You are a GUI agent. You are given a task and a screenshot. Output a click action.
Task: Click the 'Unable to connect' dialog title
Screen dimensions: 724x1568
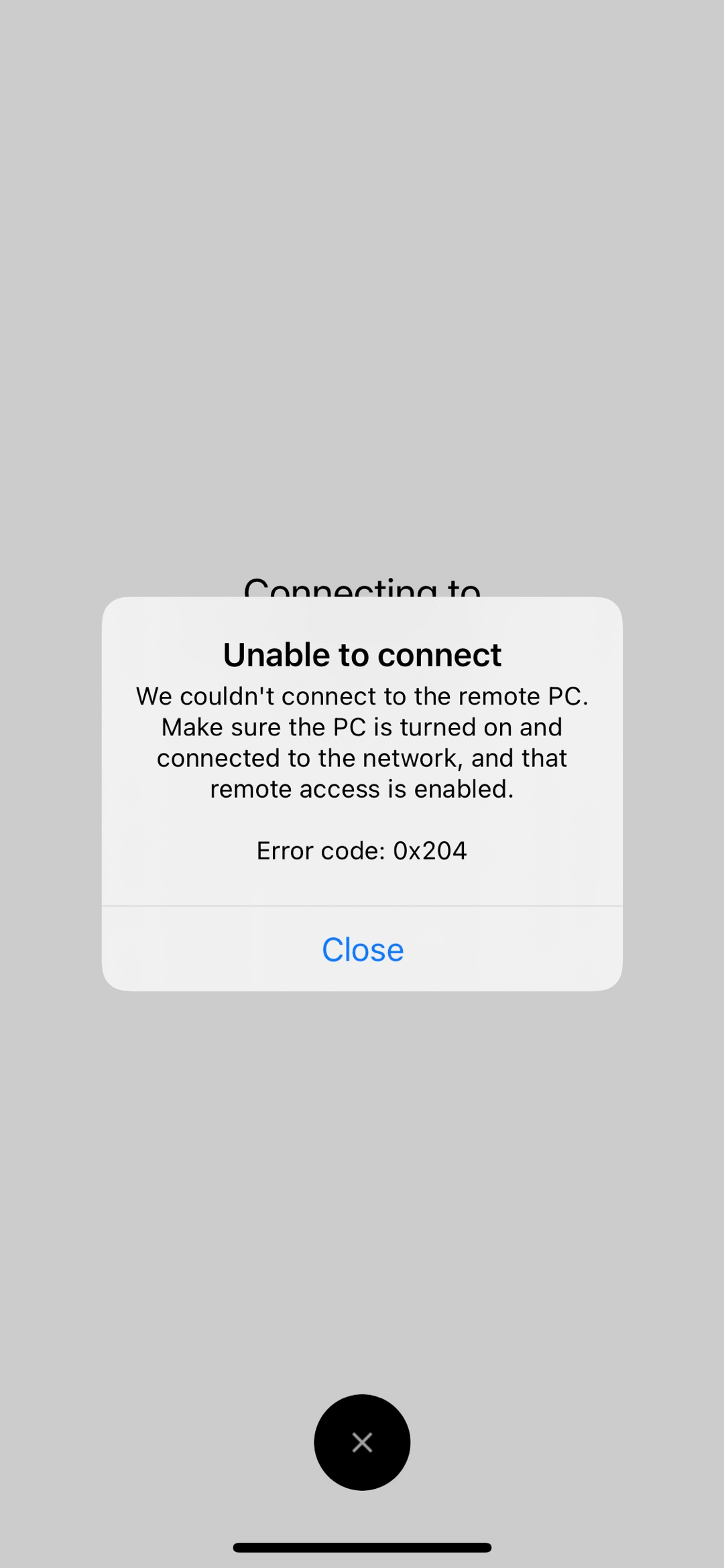click(362, 654)
